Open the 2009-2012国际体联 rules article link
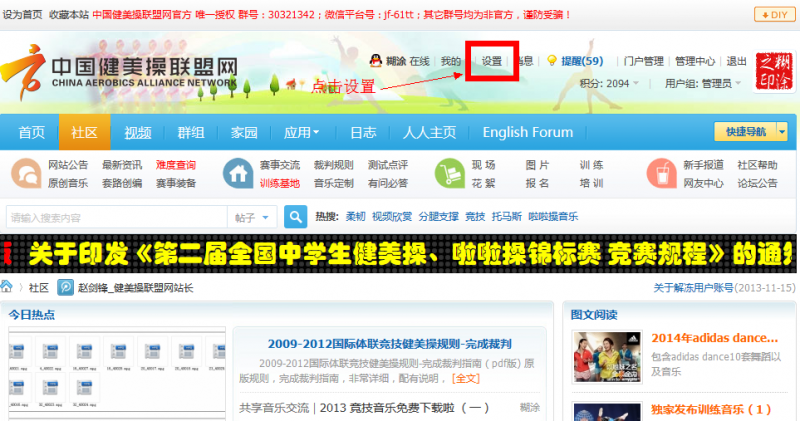 [389, 342]
